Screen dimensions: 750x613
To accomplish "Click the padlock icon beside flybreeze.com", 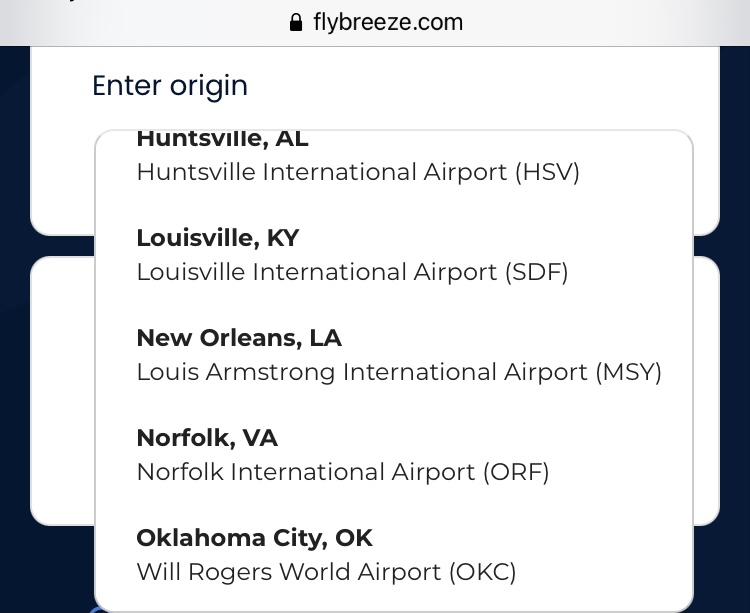I will tap(295, 22).
